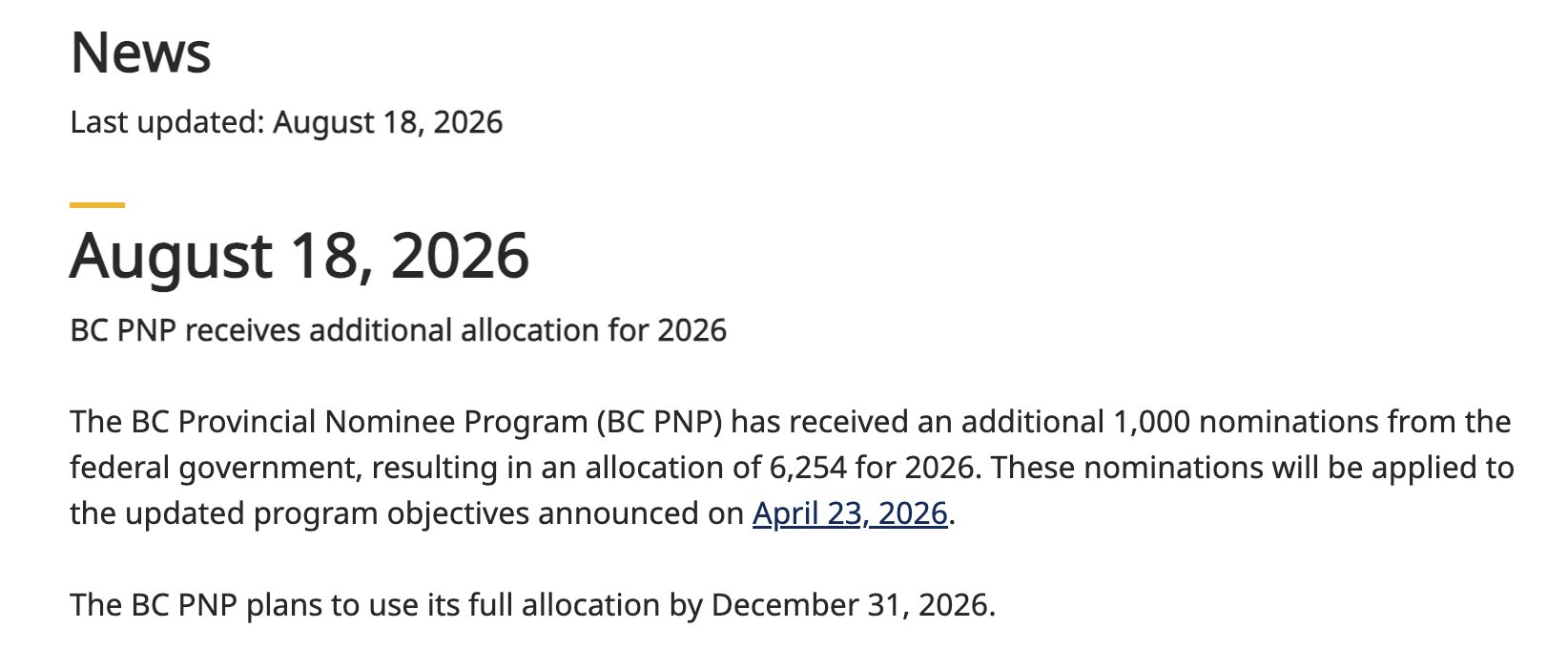The width and height of the screenshot is (1568, 649).
Task: Click the yellow accent bar above the date
Action: [97, 204]
